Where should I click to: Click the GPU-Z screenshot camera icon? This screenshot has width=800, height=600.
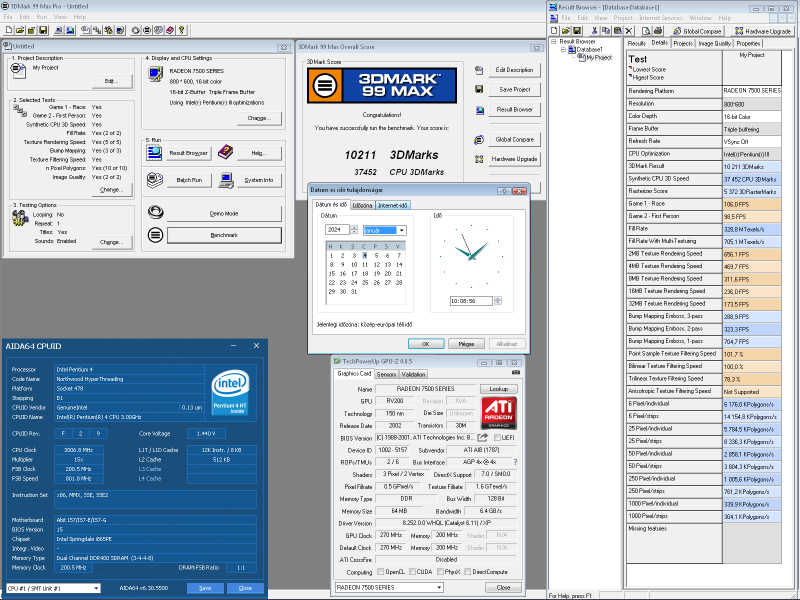pyautogui.click(x=516, y=373)
